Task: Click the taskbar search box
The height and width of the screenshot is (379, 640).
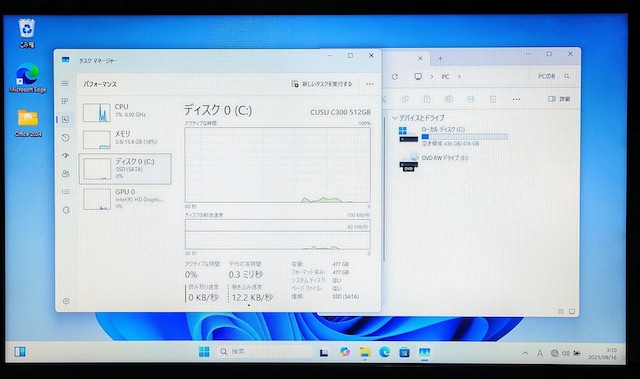Action: 264,352
